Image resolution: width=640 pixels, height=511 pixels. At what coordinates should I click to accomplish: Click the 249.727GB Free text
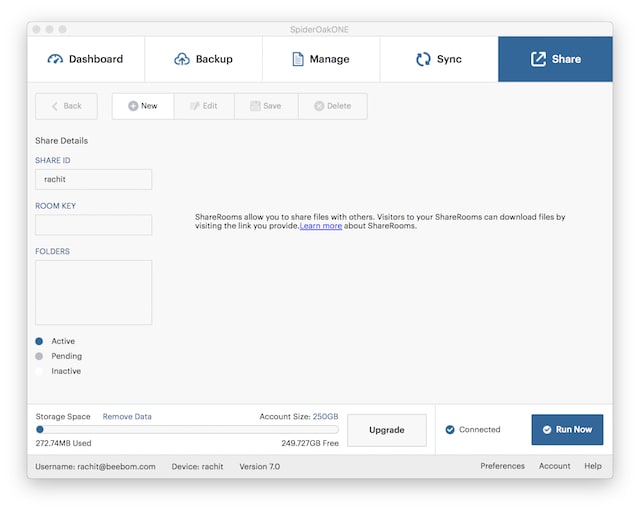tap(310, 443)
